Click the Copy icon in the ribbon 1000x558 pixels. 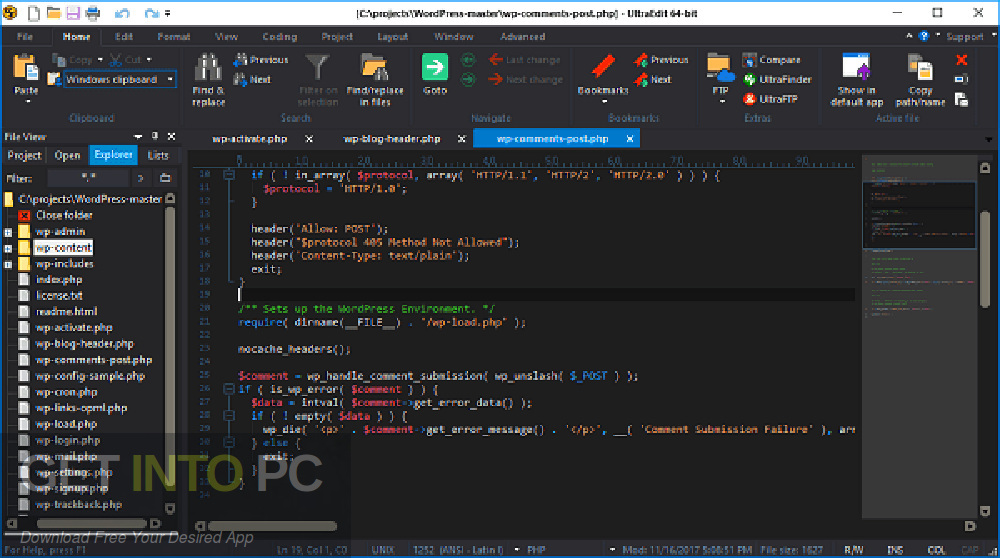[x=59, y=60]
